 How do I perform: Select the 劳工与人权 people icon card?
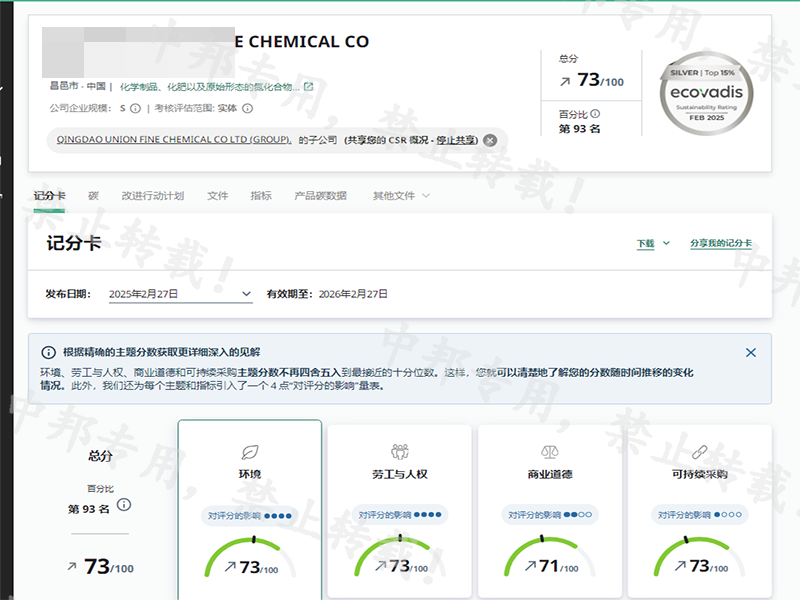click(x=400, y=453)
